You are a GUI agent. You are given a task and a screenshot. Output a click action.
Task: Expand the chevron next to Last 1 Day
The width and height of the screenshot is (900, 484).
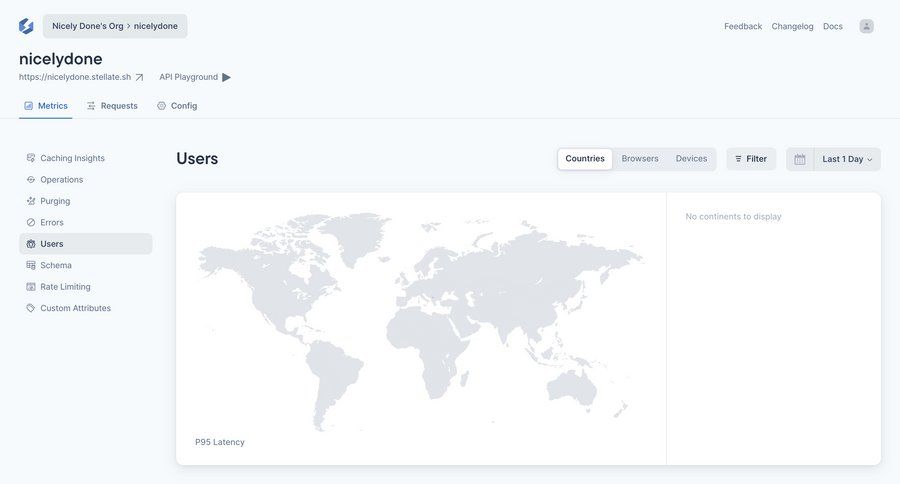pyautogui.click(x=870, y=160)
